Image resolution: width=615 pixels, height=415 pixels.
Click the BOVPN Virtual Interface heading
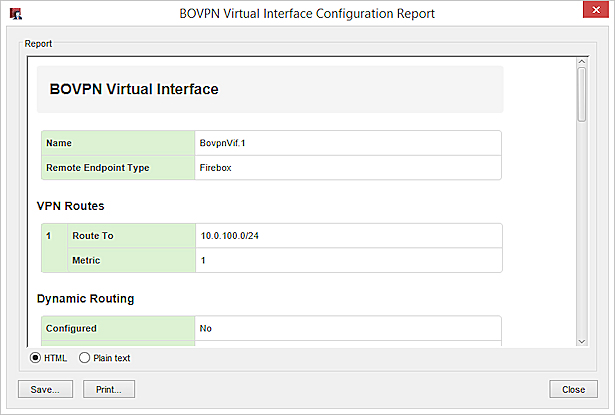134,89
